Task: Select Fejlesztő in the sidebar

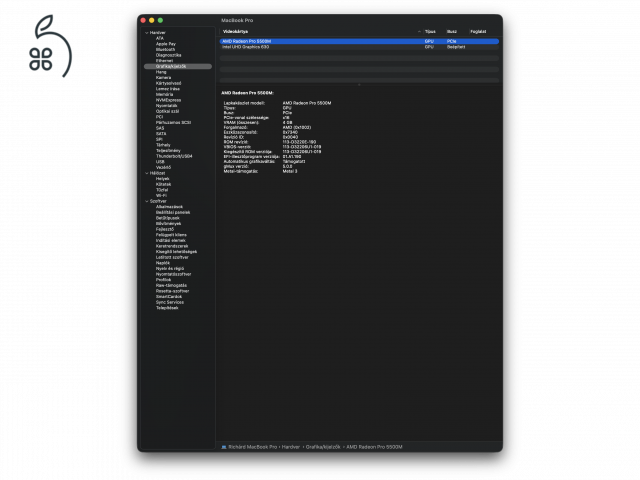Action: click(165, 229)
